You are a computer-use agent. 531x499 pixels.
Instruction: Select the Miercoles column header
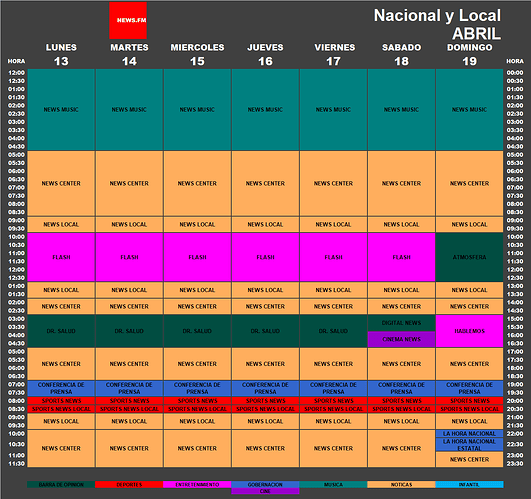coord(197,47)
